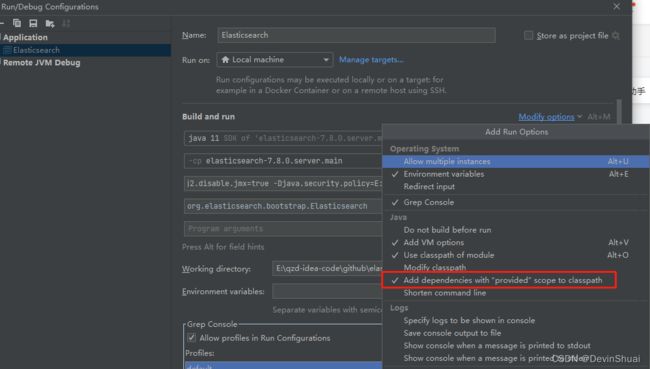
Task: Save configuration using toolbar disk icon
Action: pyautogui.click(x=33, y=23)
